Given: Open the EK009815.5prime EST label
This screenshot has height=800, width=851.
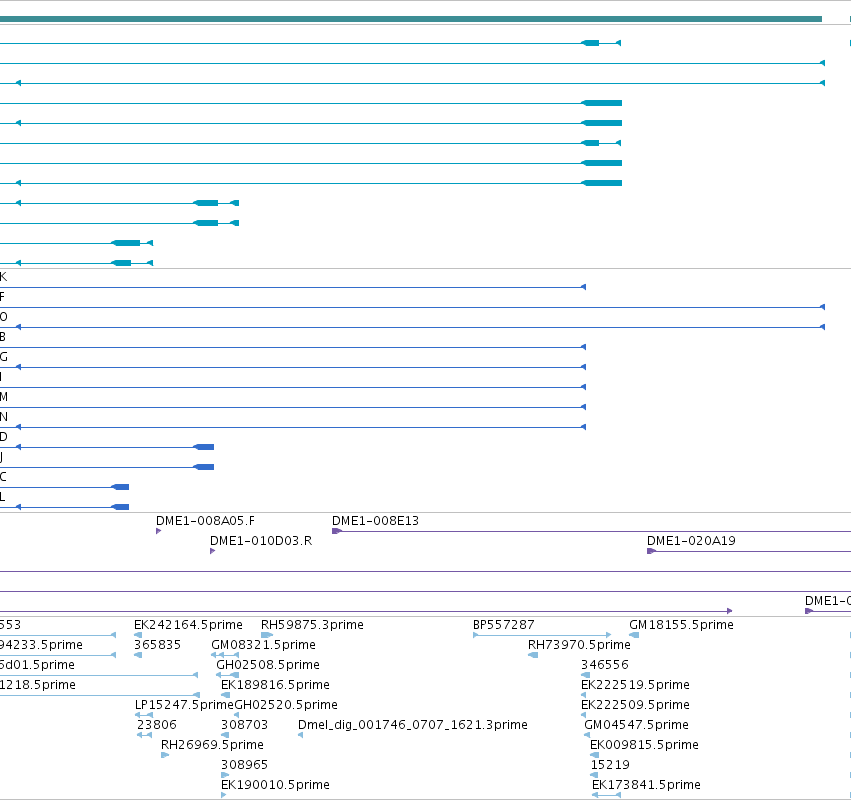Looking at the screenshot, I should click(x=644, y=745).
